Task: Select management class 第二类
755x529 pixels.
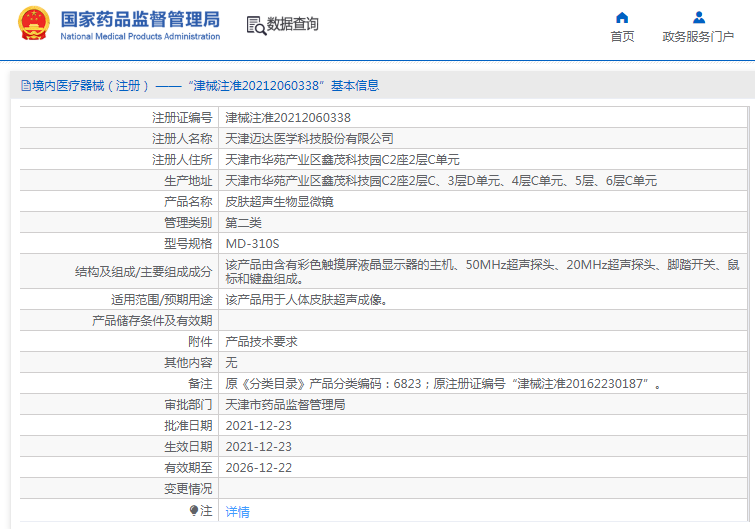Action: point(243,223)
